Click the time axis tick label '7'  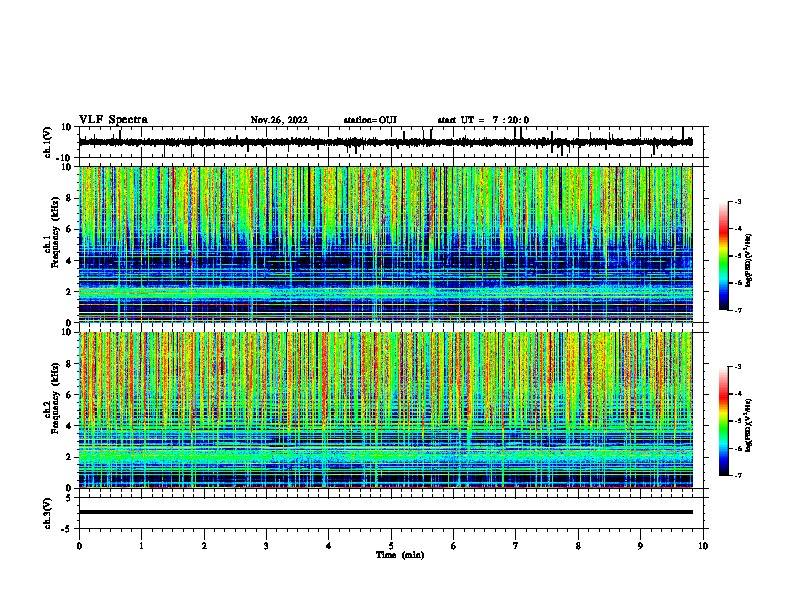[516, 546]
